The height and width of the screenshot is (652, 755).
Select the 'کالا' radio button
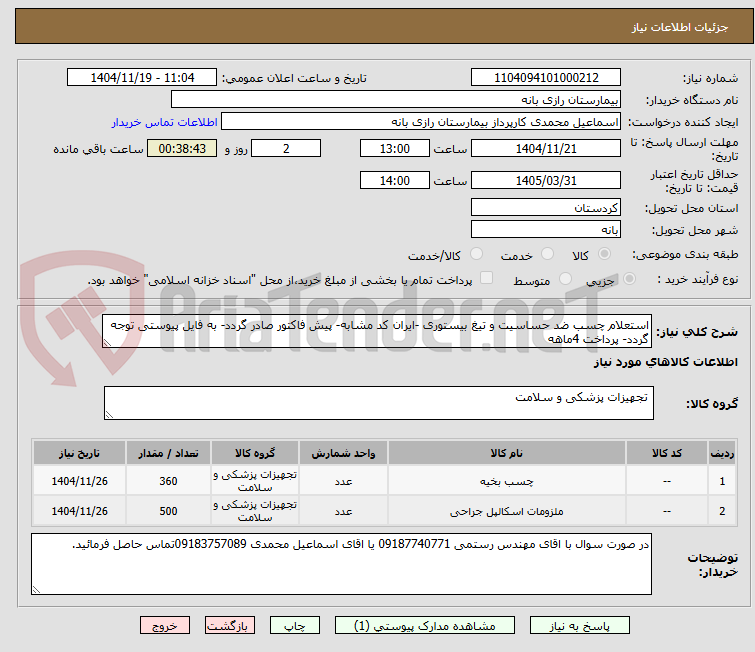[x=604, y=254]
